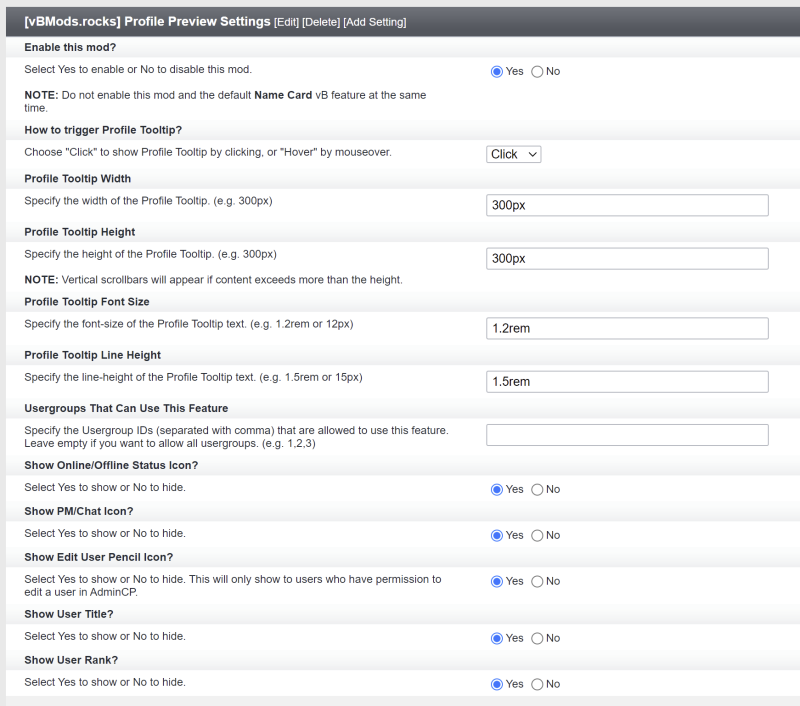Click the 'Profile Tooltip Line Height' heading
The image size is (800, 706).
[92, 355]
